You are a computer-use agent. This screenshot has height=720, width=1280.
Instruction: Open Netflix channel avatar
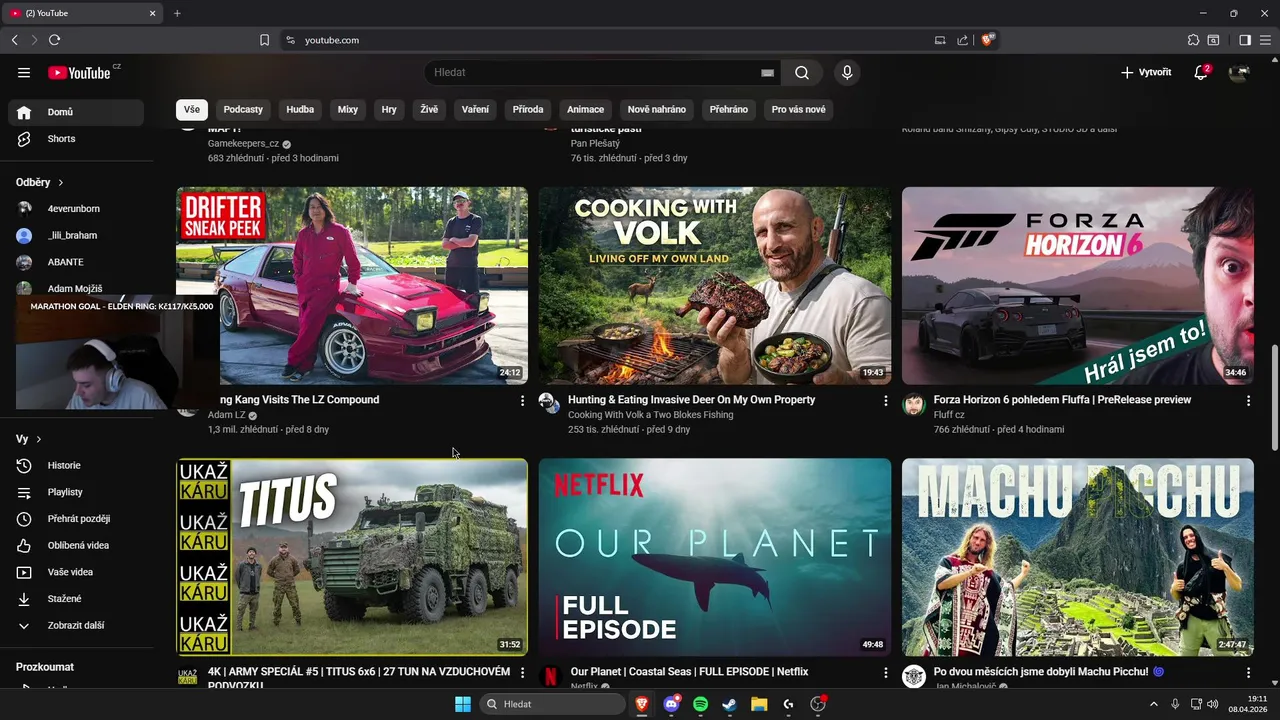(x=549, y=676)
